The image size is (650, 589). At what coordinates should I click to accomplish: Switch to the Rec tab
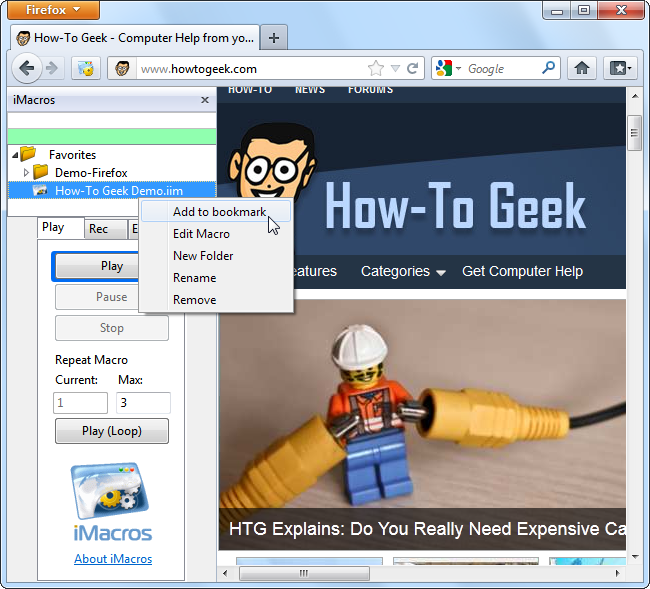point(106,229)
